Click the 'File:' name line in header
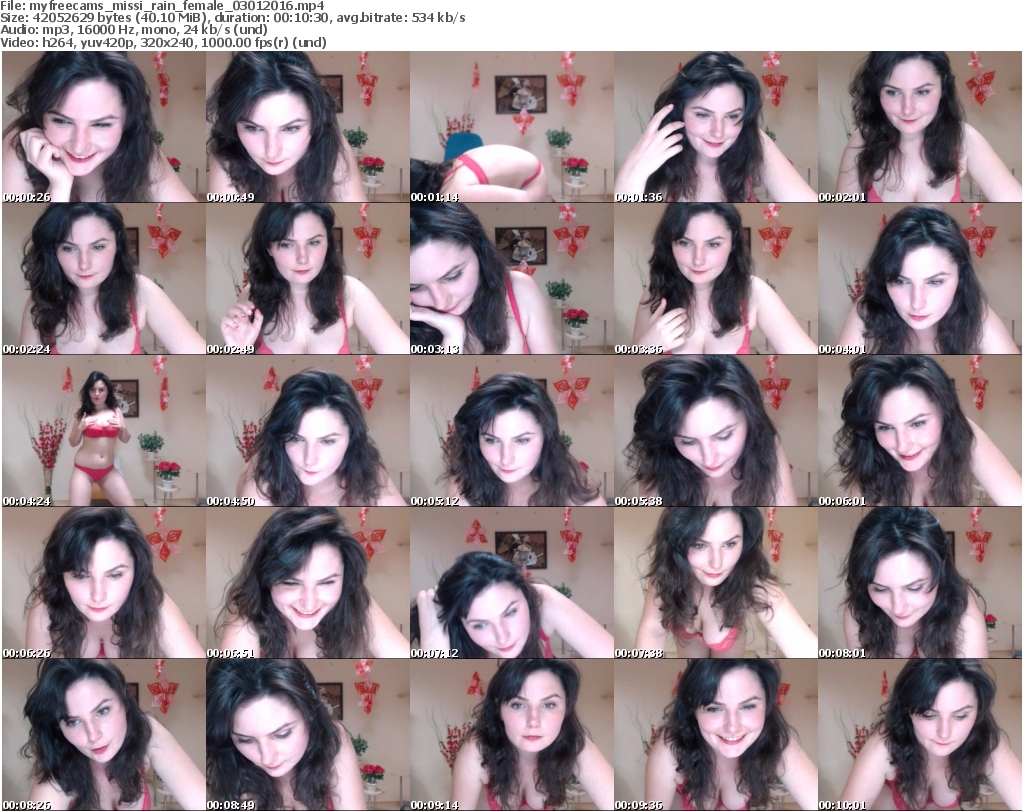The height and width of the screenshot is (811, 1024). 162,6
